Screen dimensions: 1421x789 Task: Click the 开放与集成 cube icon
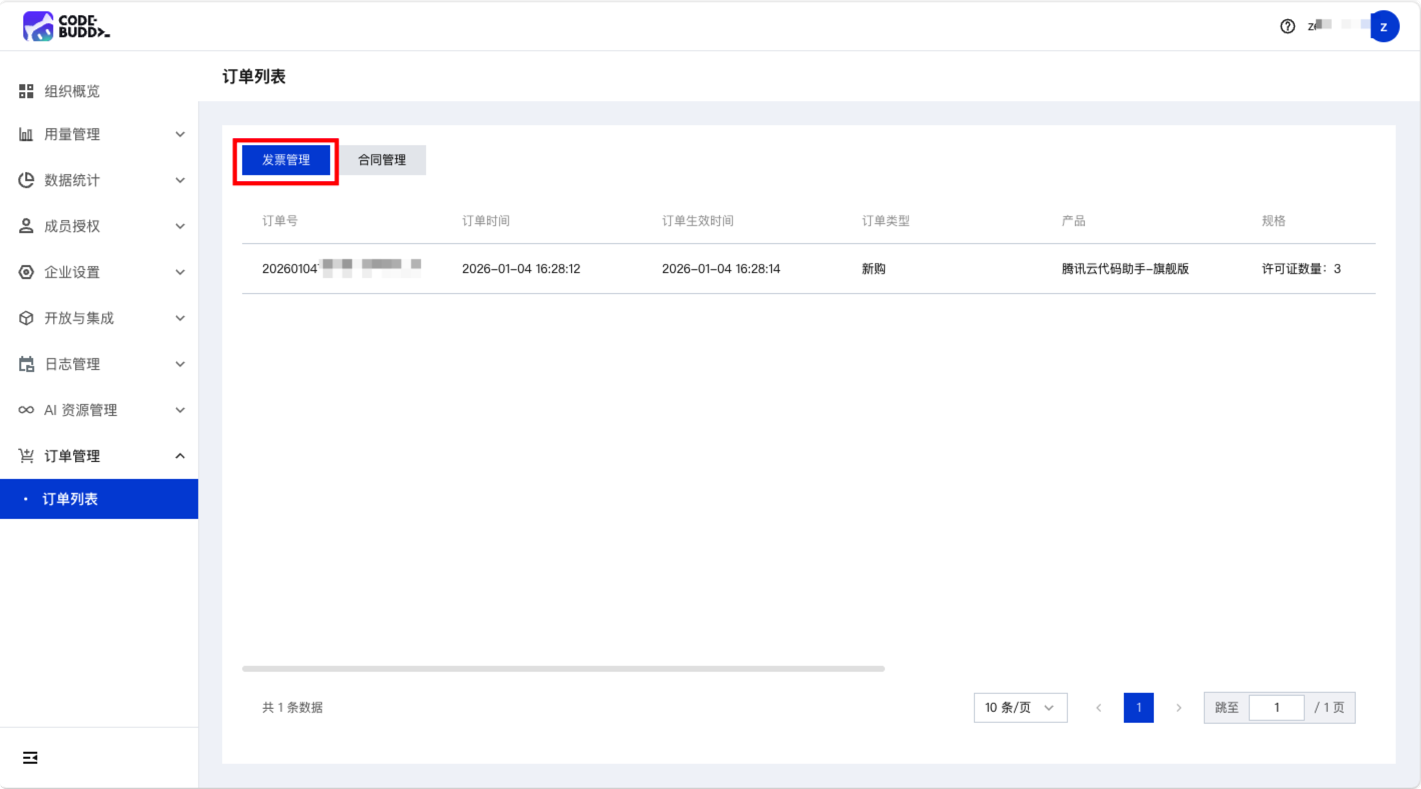(27, 318)
